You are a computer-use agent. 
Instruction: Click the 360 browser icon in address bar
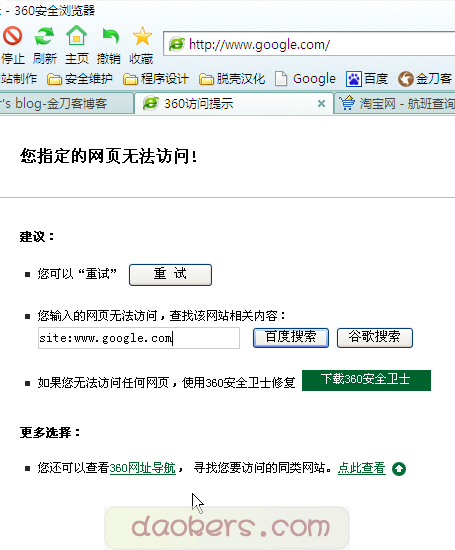176,44
